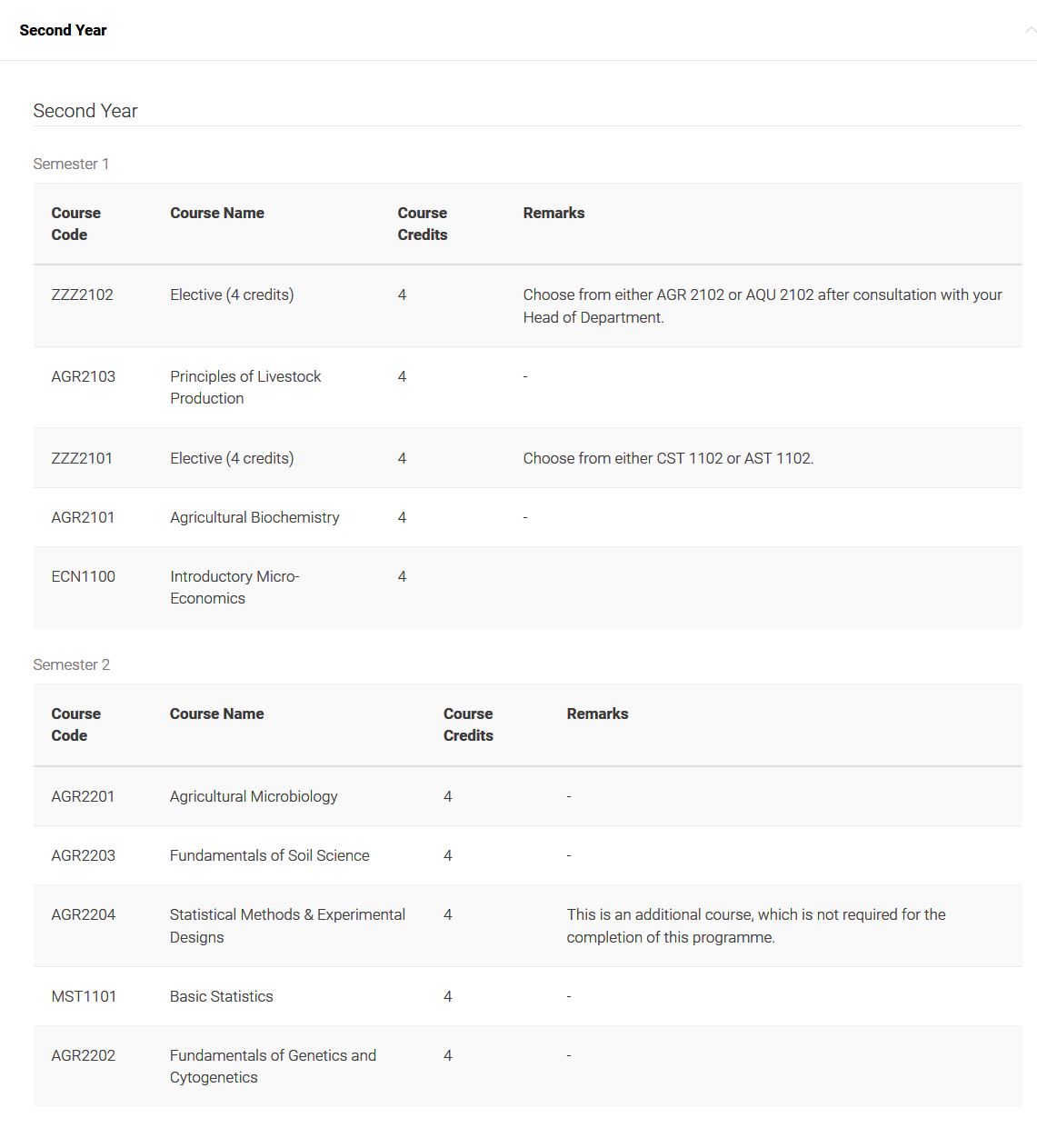The image size is (1037, 1148).
Task: Click the Remarks header in Semester 1 table
Action: [553, 213]
